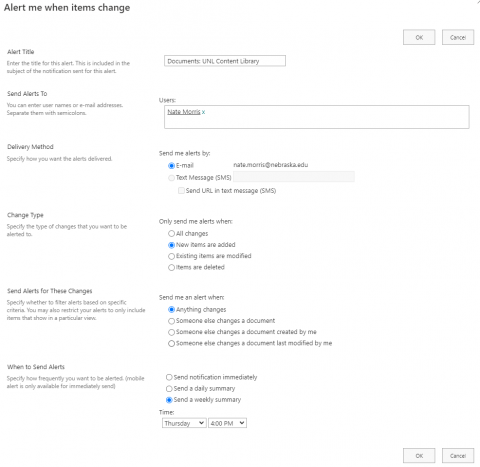Image resolution: width=480 pixels, height=467 pixels.
Task: Select document last modified by me option
Action: click(x=171, y=343)
